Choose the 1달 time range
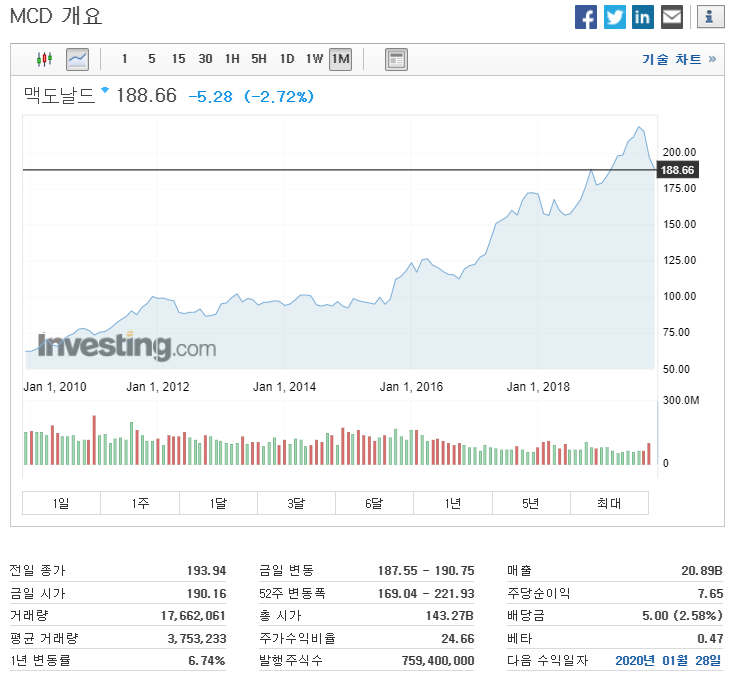The height and width of the screenshot is (675, 730). tap(218, 503)
